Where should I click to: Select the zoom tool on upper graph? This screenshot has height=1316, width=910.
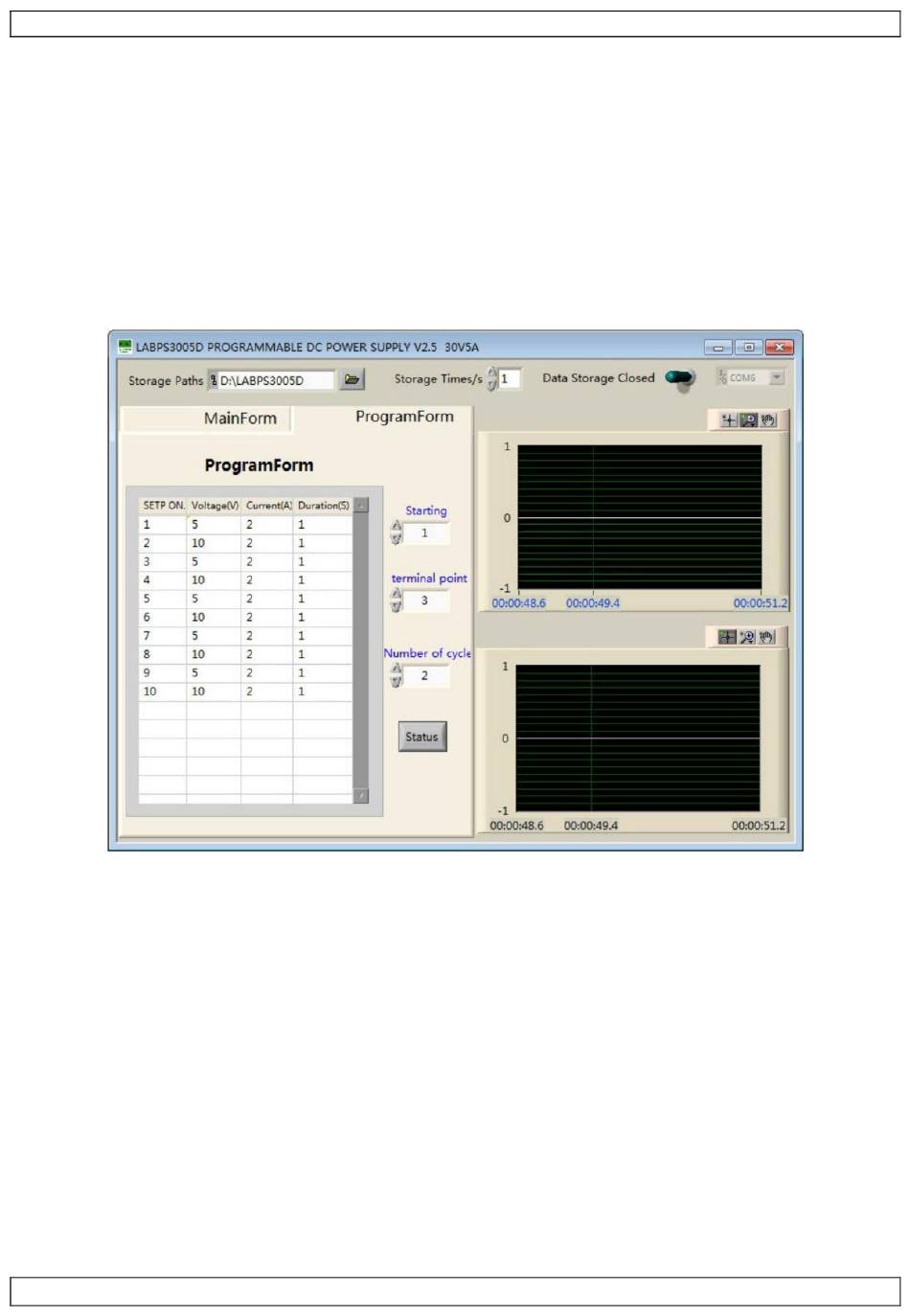tap(749, 420)
